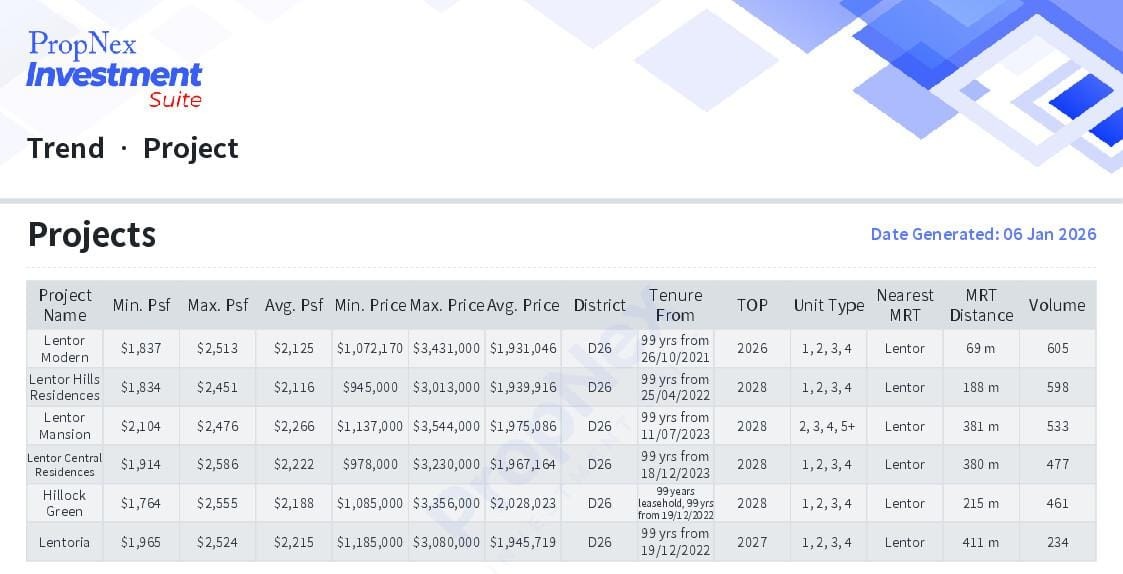
Task: Click the Trend · Project heading
Action: (132, 148)
